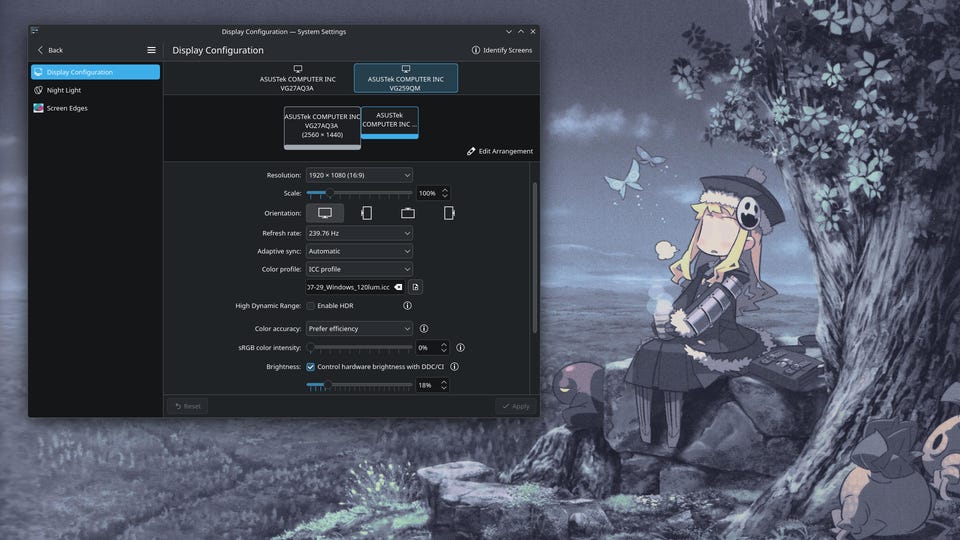Select upside-down orientation icon
Image resolution: width=960 pixels, height=540 pixels.
click(408, 213)
